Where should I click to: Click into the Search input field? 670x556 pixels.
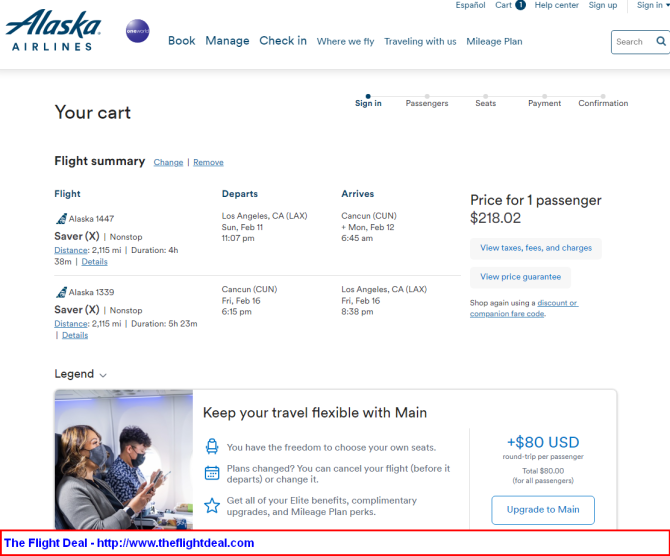point(634,42)
